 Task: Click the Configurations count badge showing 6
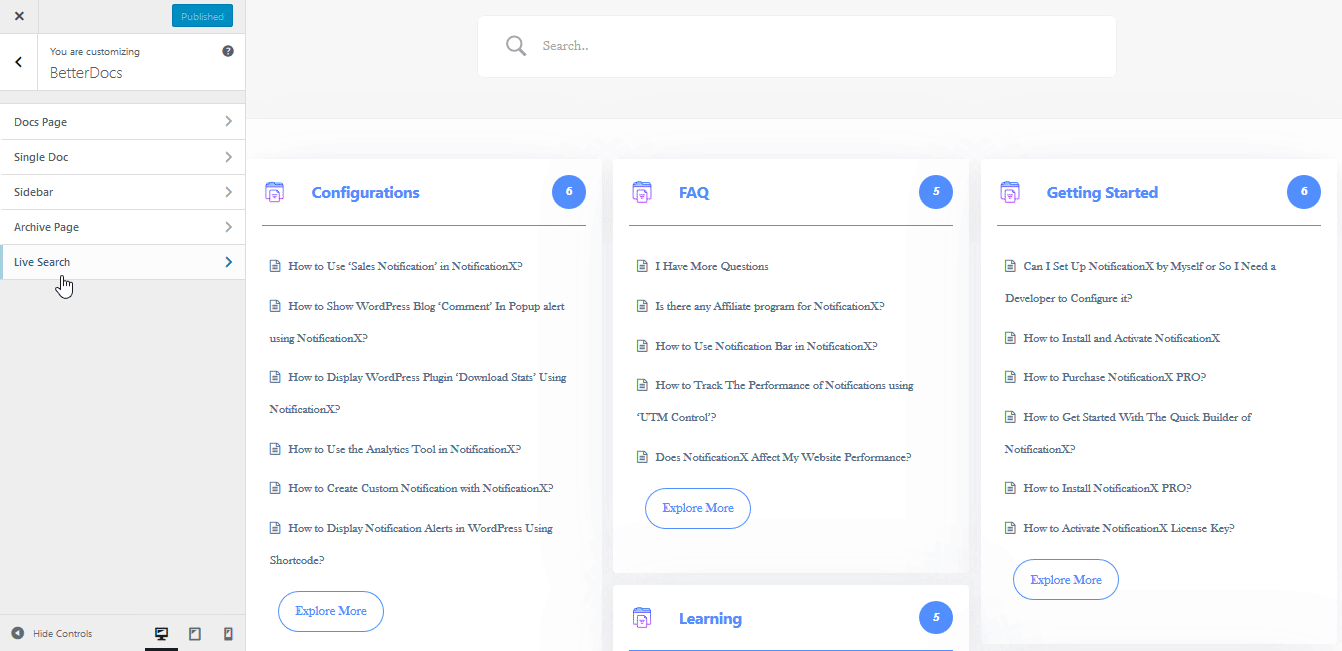tap(569, 192)
